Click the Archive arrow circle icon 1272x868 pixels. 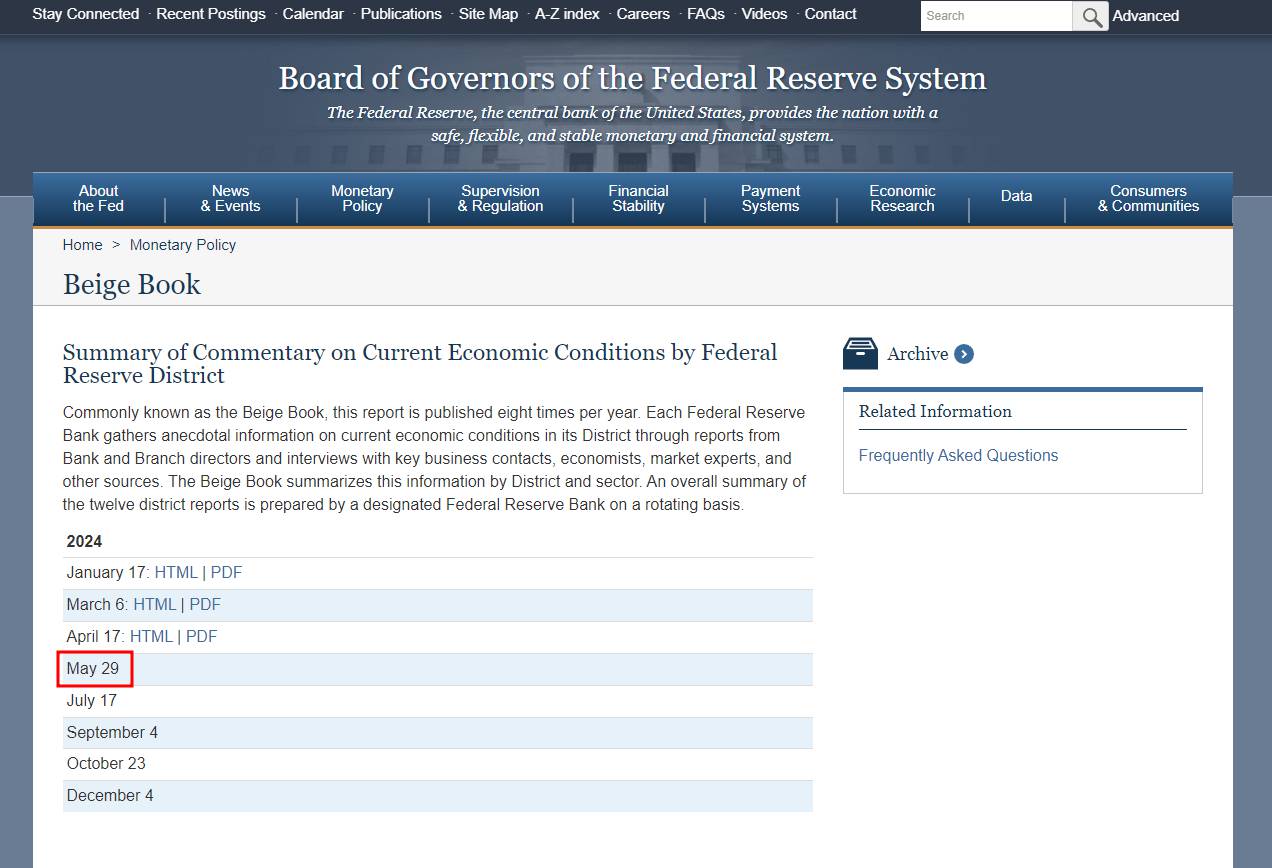[964, 354]
